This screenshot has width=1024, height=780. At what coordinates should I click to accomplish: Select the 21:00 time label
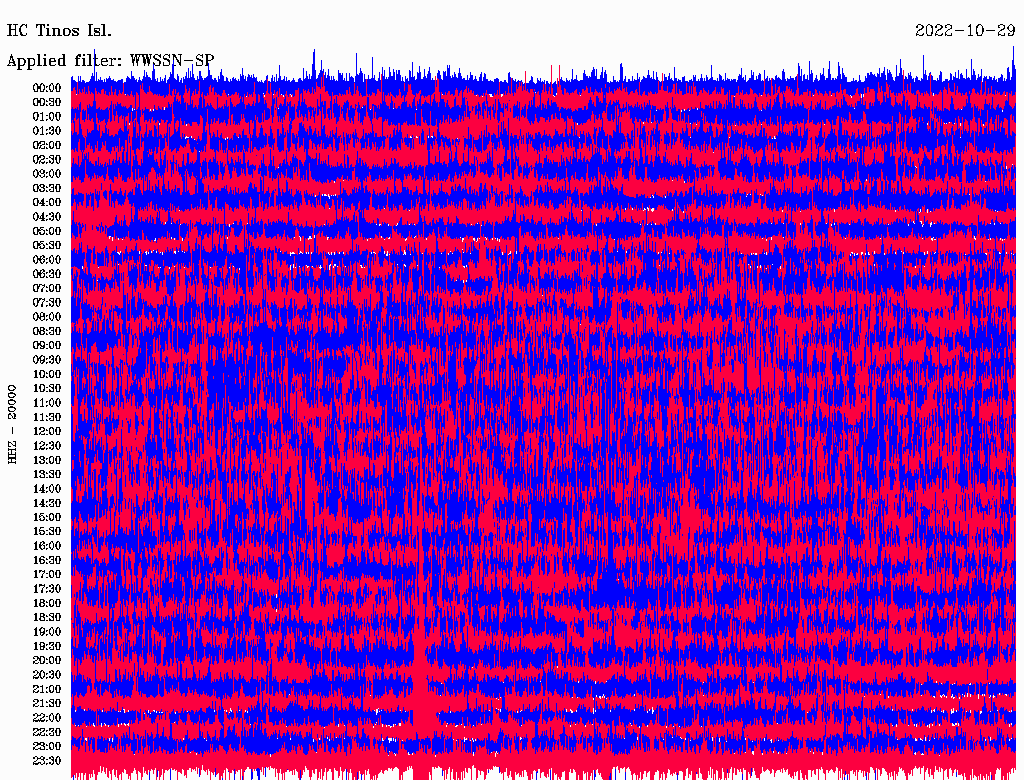click(x=47, y=689)
